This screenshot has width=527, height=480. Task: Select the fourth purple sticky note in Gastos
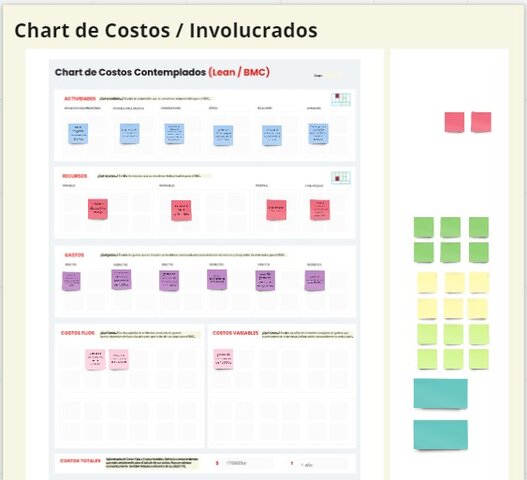tap(217, 280)
